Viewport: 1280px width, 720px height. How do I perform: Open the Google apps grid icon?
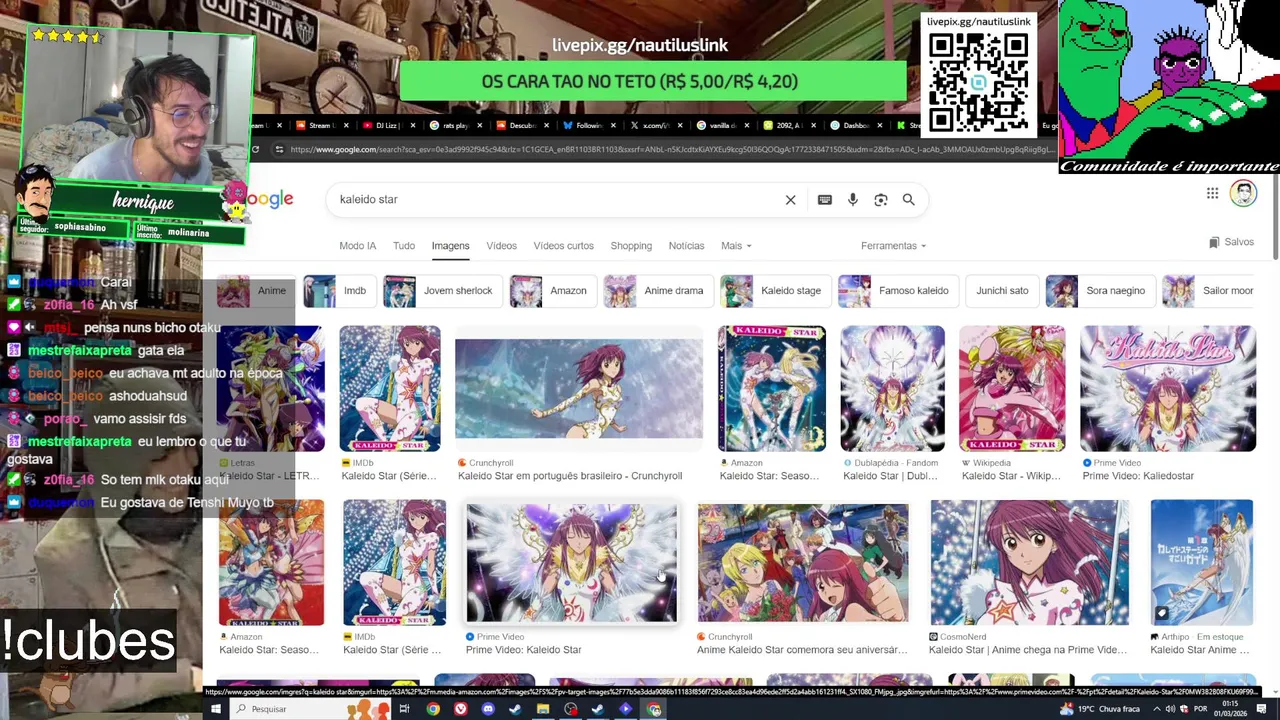point(1212,193)
